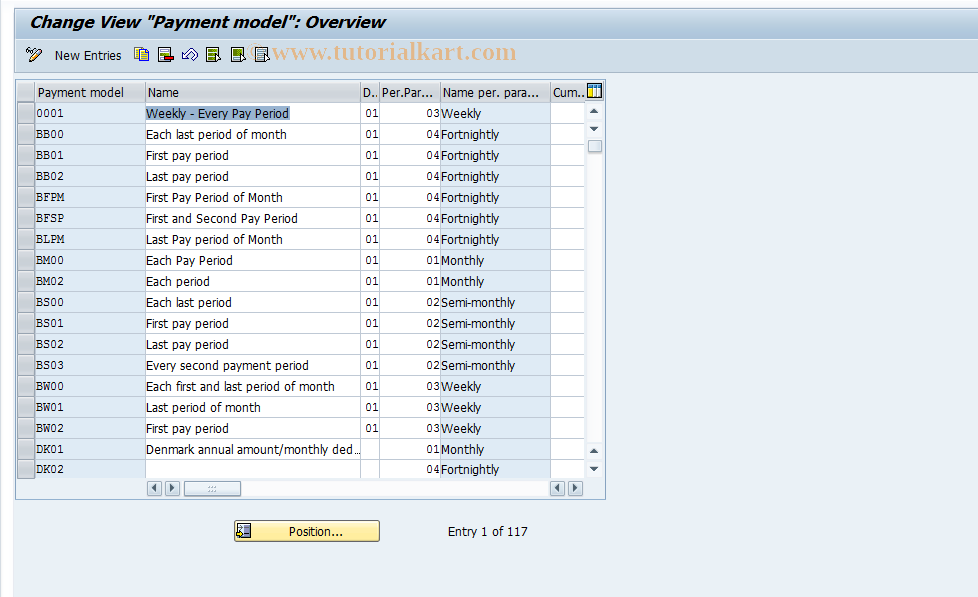Click 'Last Pay period of Month' name field
This screenshot has height=597, width=978.
pyautogui.click(x=253, y=239)
